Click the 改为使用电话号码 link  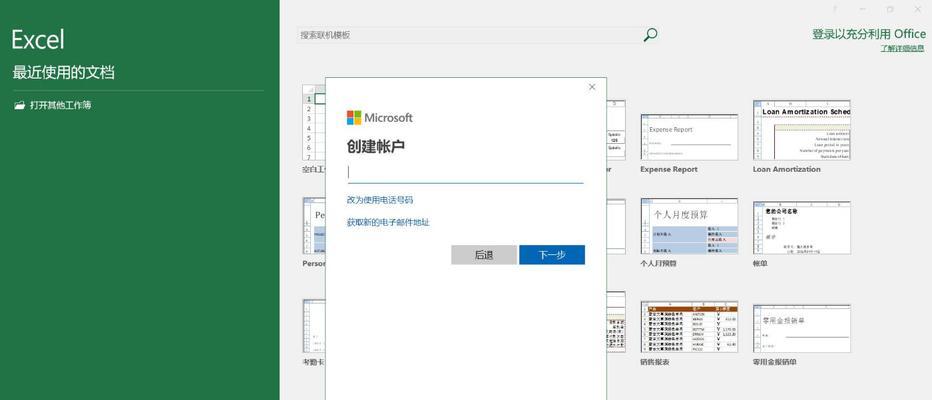click(x=380, y=200)
